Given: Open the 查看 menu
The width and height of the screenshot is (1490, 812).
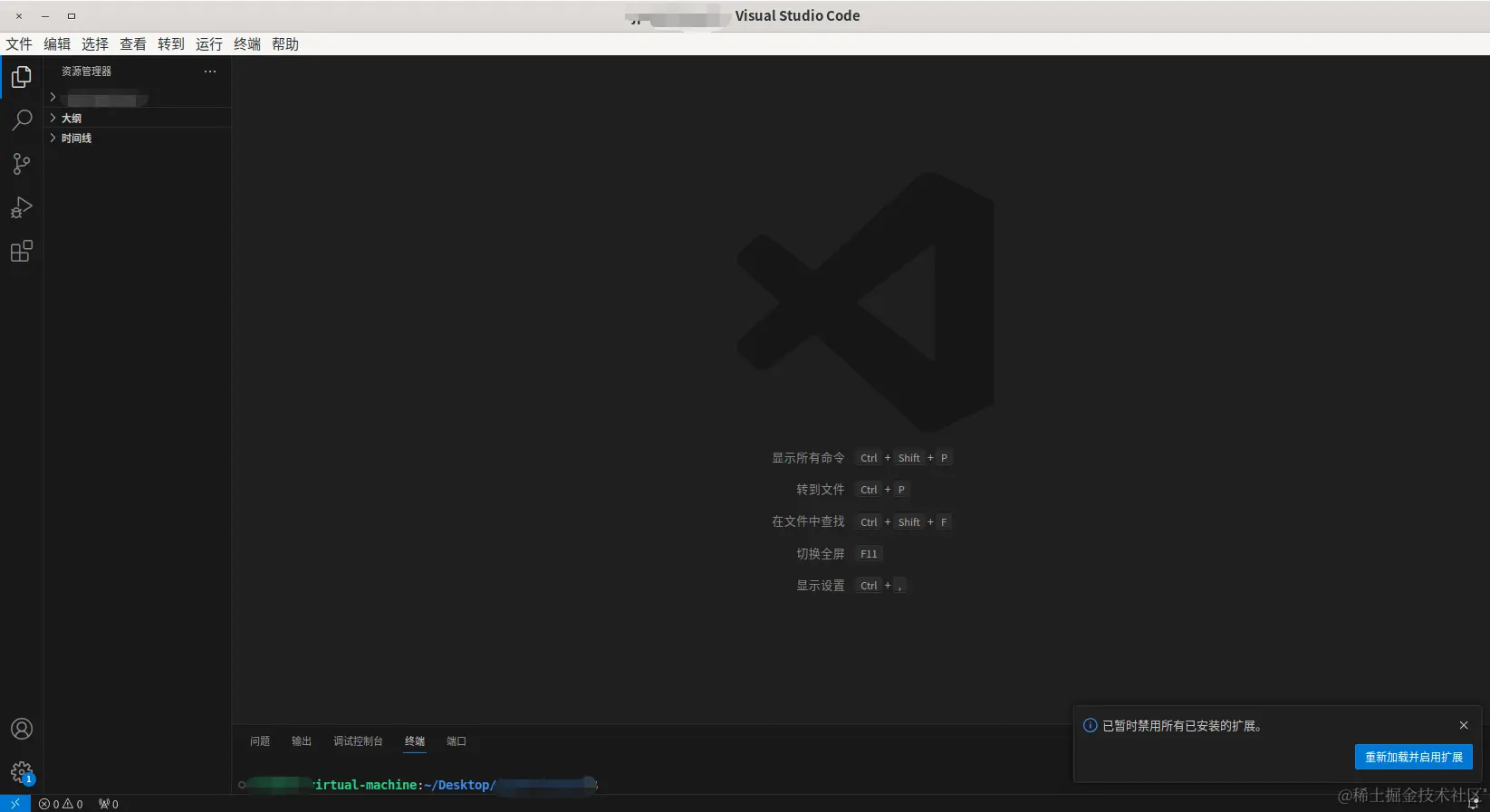Looking at the screenshot, I should [133, 44].
